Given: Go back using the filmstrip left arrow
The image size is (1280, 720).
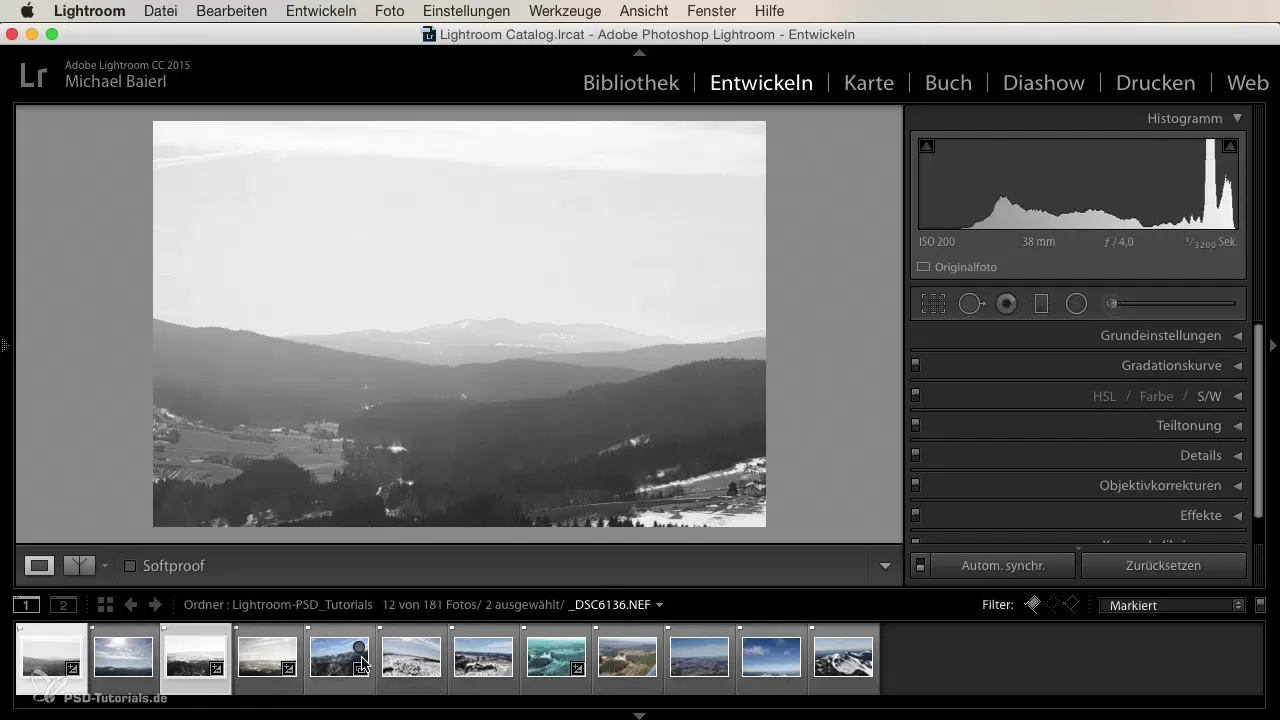Looking at the screenshot, I should [131, 605].
